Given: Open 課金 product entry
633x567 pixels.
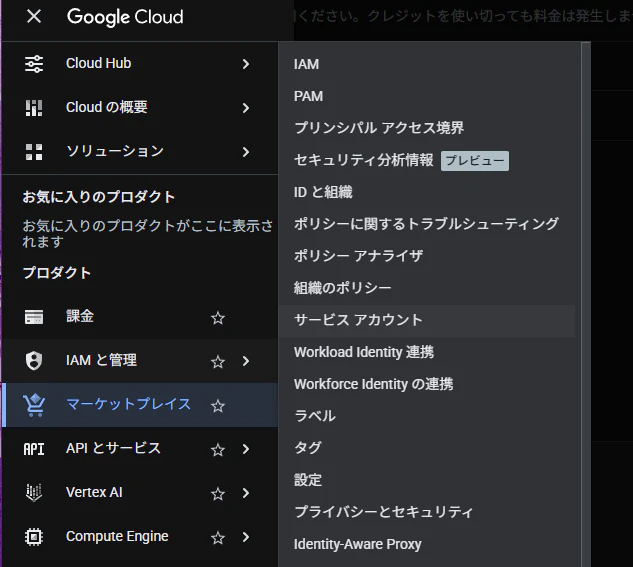Looking at the screenshot, I should coord(140,317).
